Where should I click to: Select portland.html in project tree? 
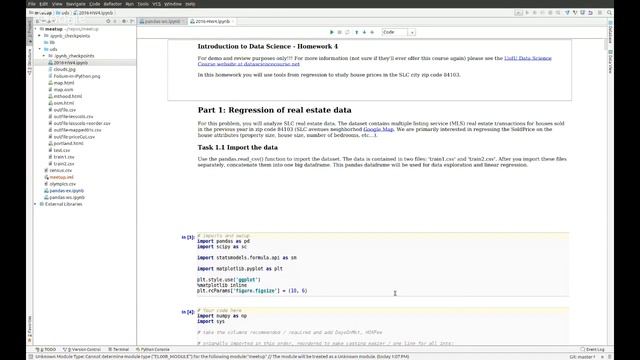coord(68,143)
